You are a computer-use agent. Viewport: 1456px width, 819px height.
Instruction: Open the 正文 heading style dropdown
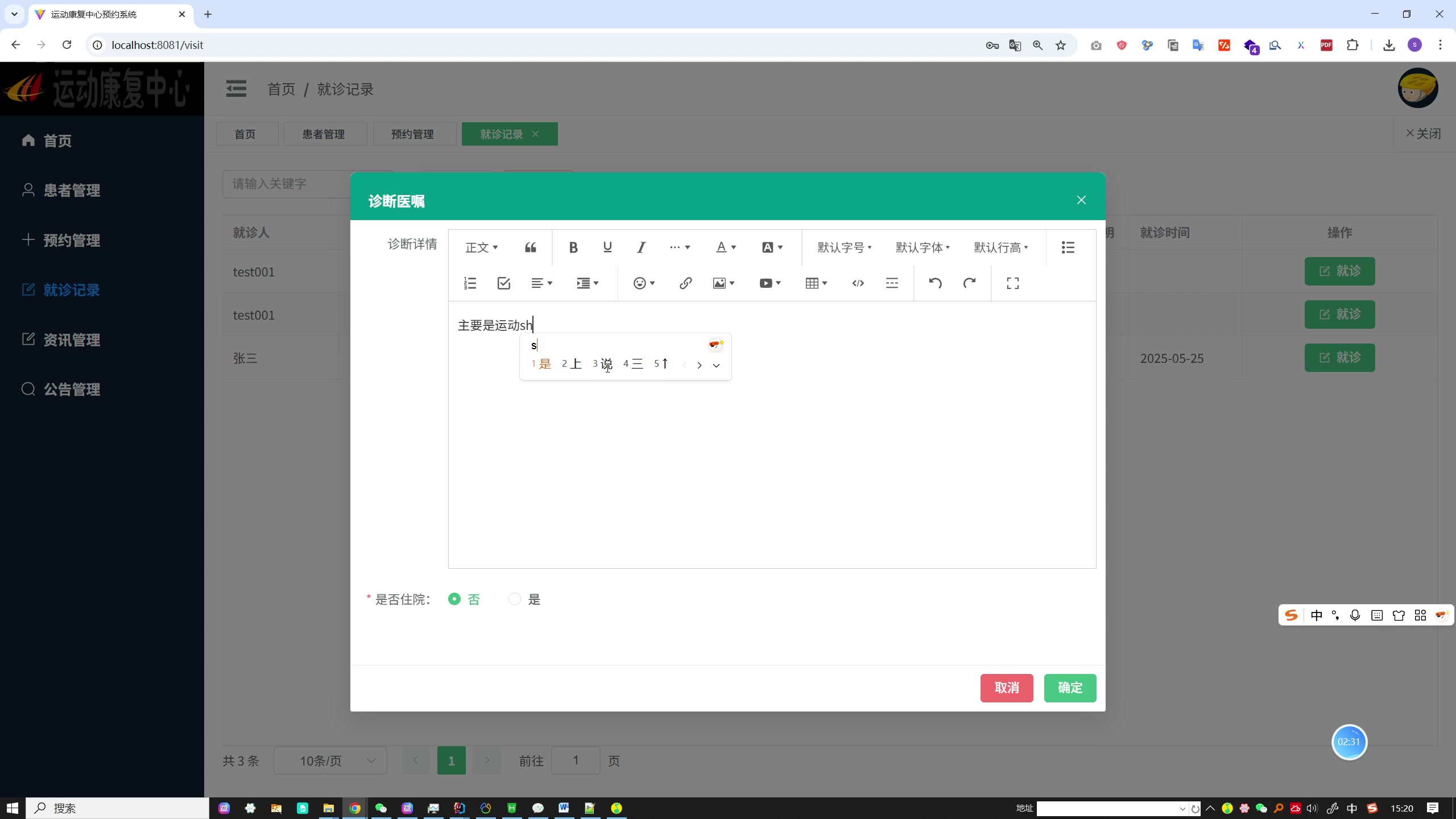click(x=482, y=247)
